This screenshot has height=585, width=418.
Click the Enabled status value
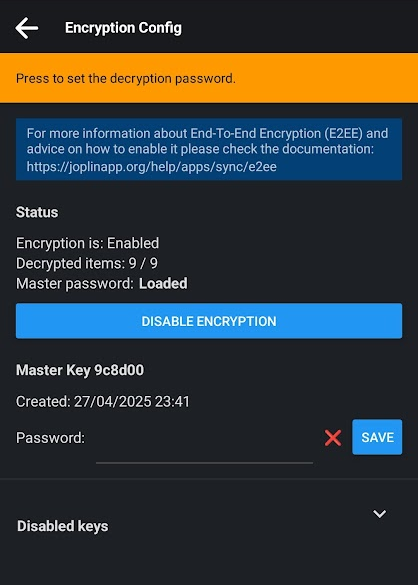click(x=133, y=243)
